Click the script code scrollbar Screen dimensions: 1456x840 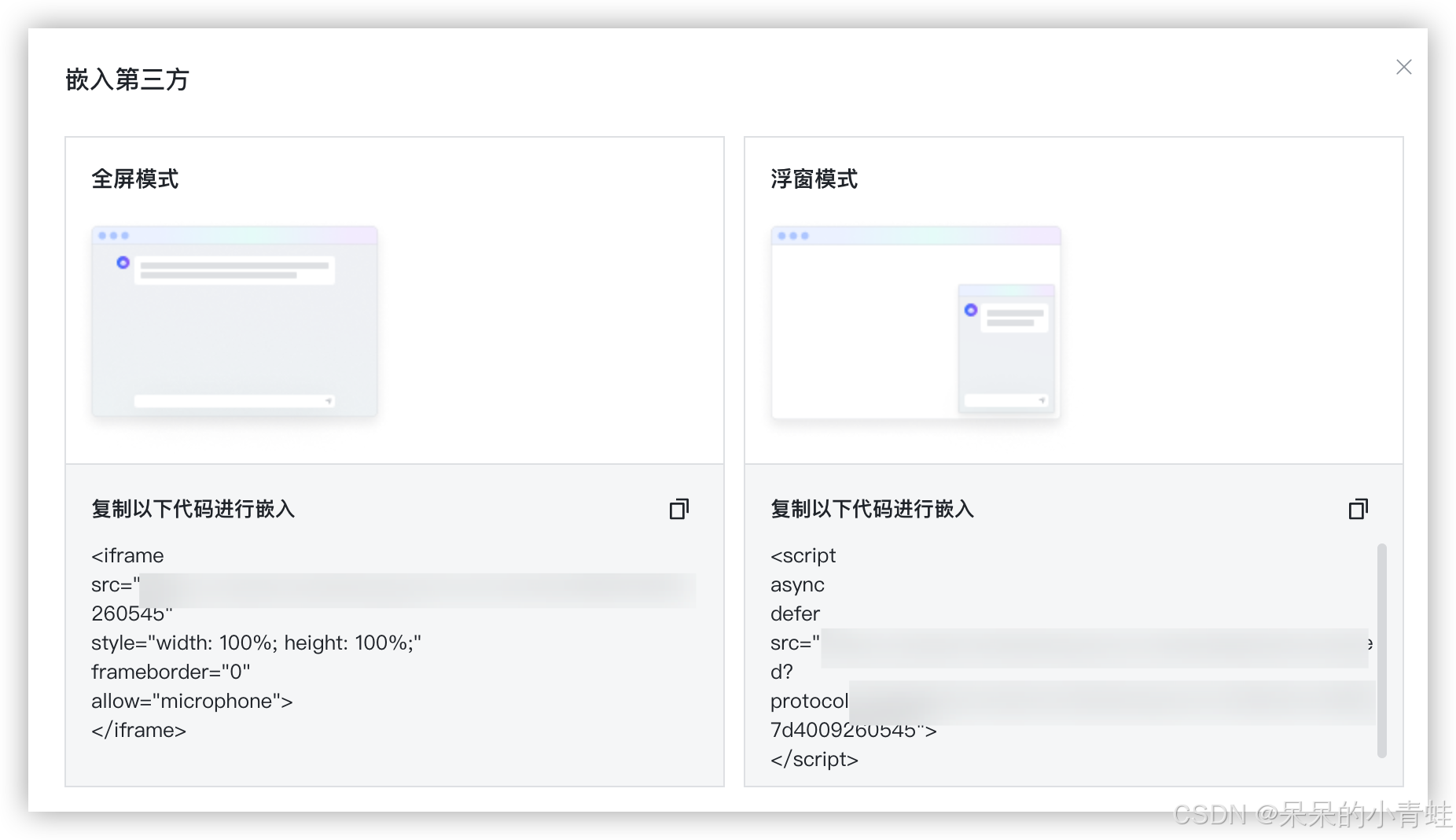(1381, 650)
